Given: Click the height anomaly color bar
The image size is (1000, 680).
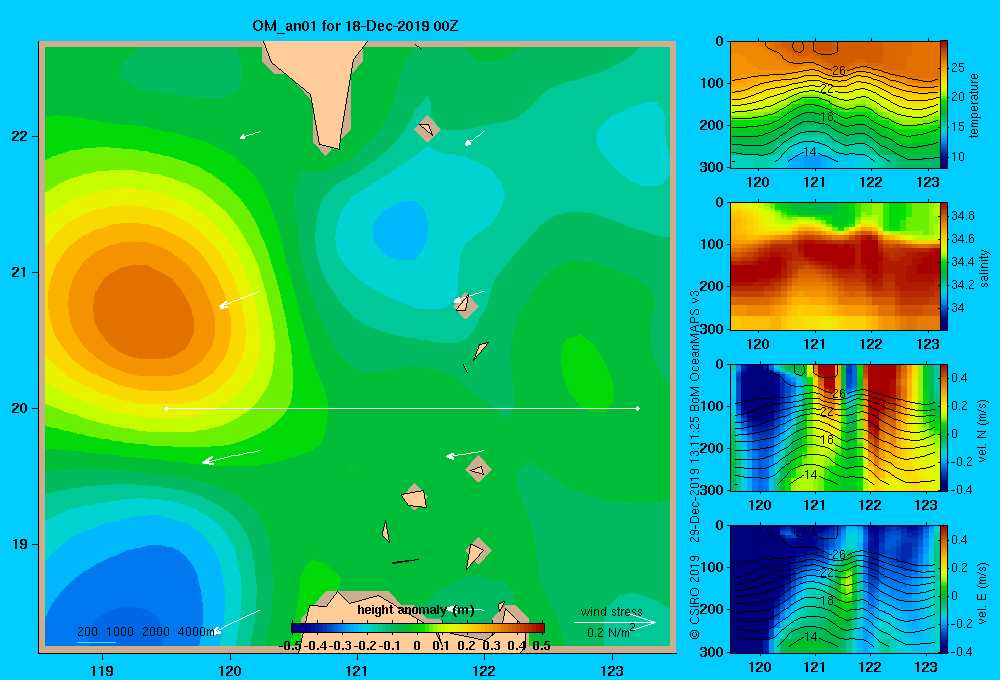Looking at the screenshot, I should (418, 628).
